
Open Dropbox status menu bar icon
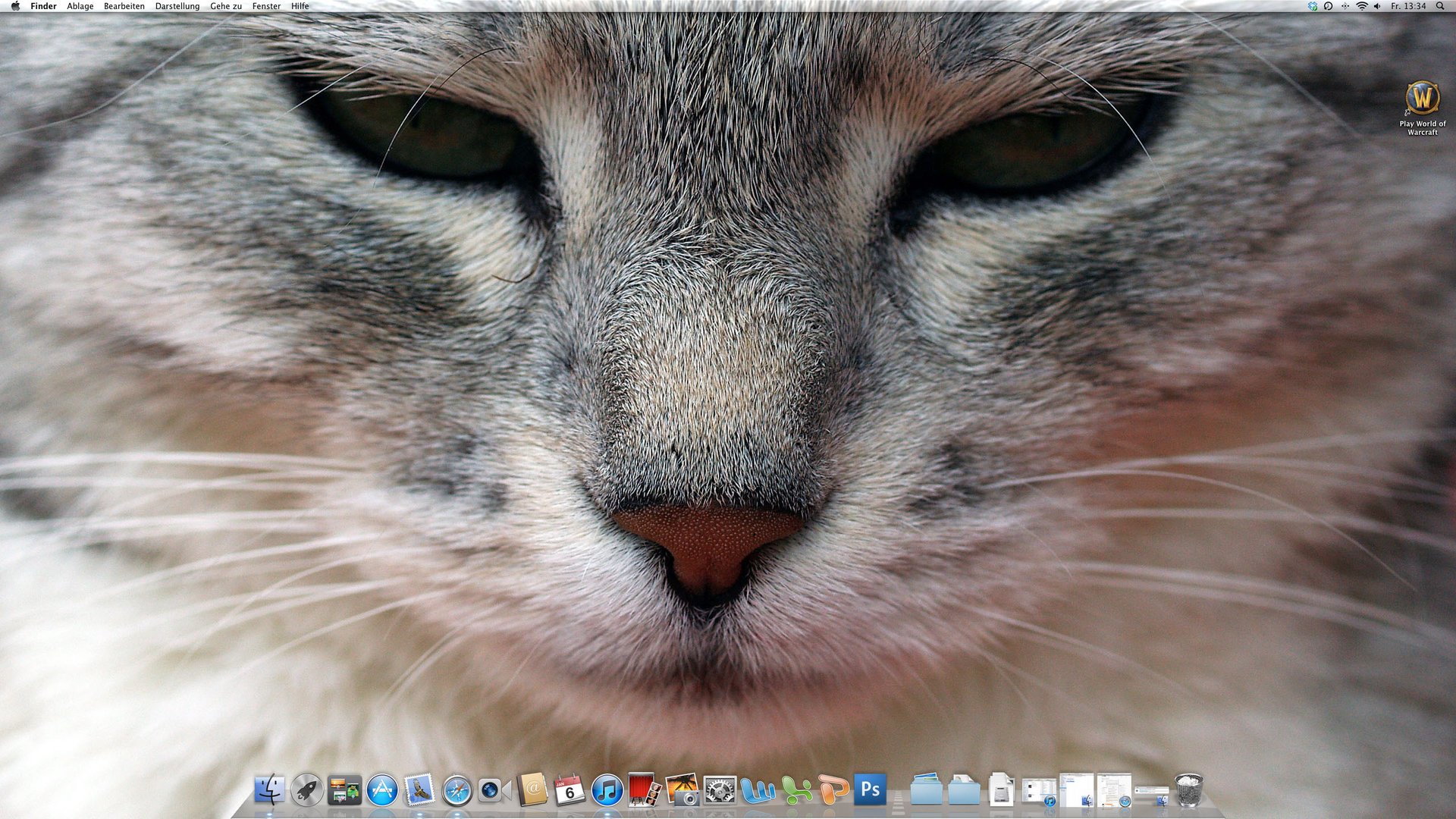pos(1313,6)
